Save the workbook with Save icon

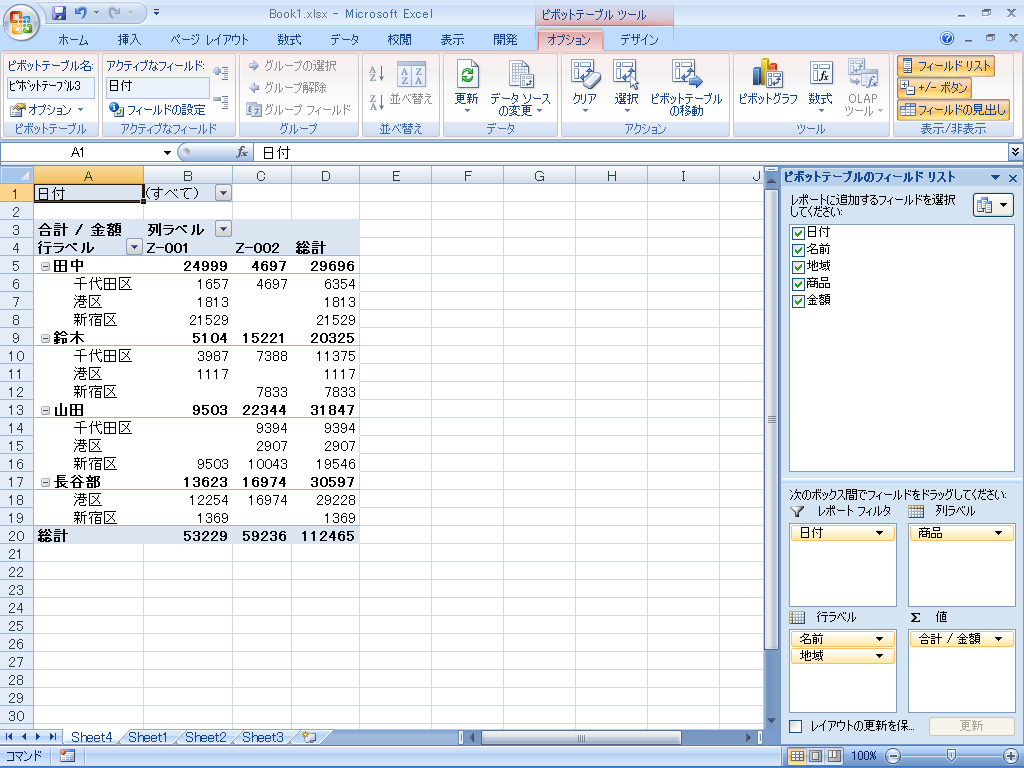[x=59, y=12]
